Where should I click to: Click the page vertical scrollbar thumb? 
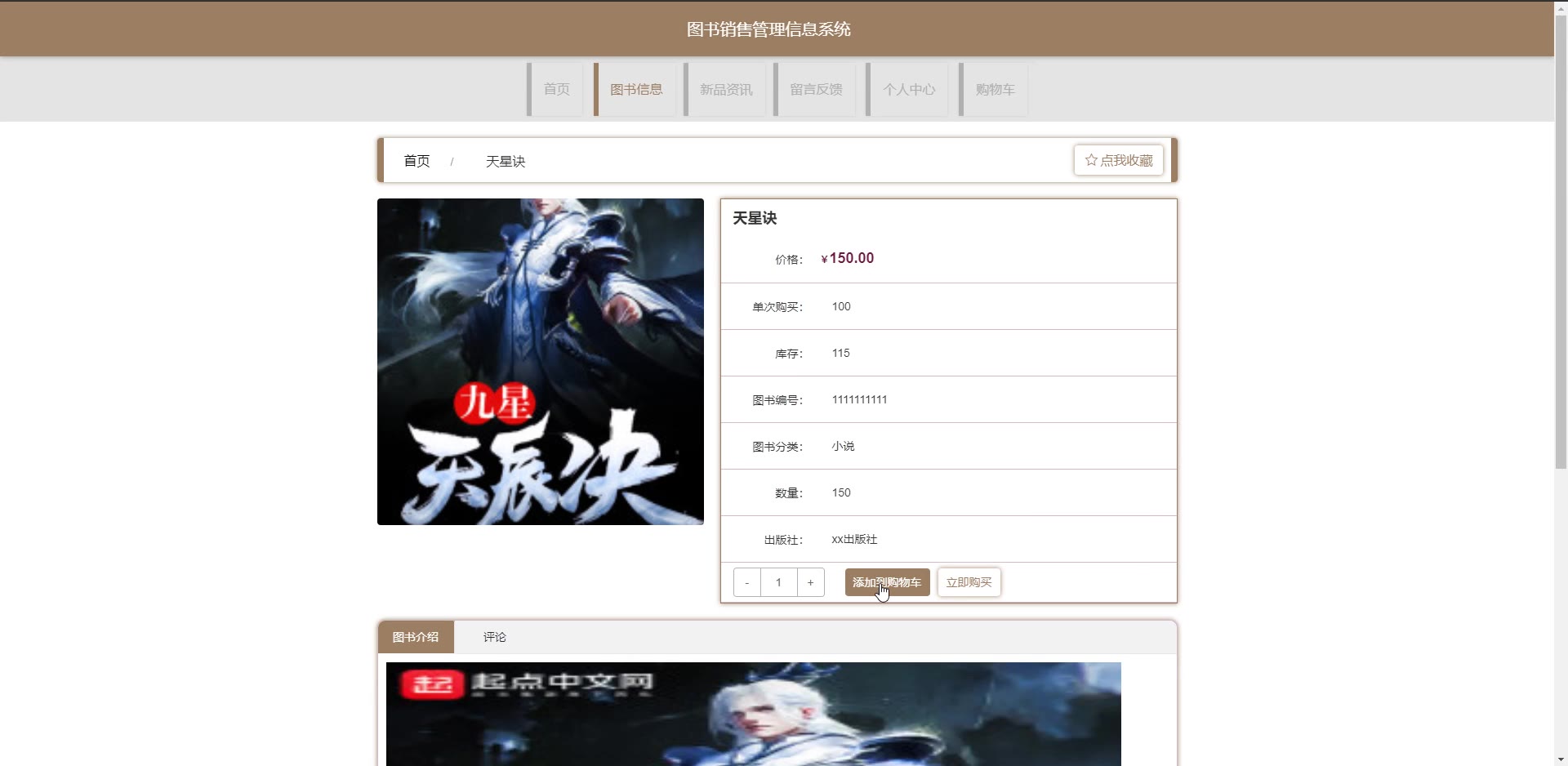(x=1561, y=241)
